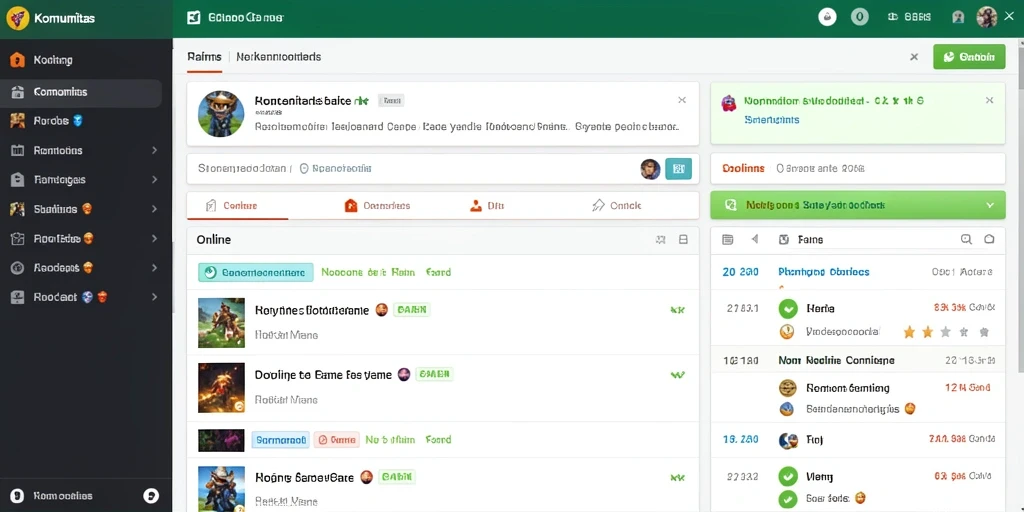Toggle the green checkmark beside Herte
The width and height of the screenshot is (1024, 512).
pos(788,308)
